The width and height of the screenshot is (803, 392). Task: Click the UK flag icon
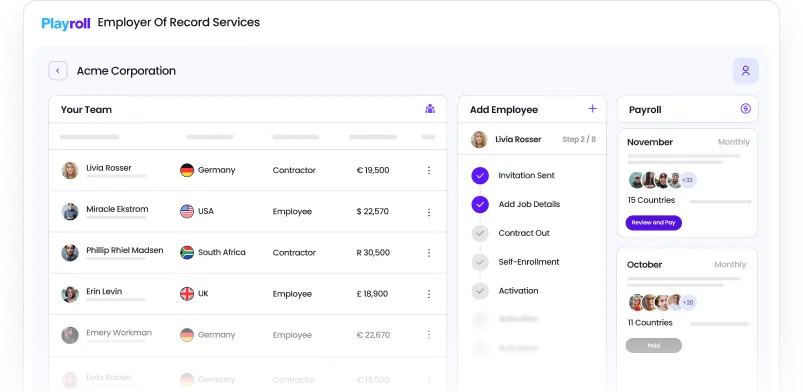pos(187,294)
